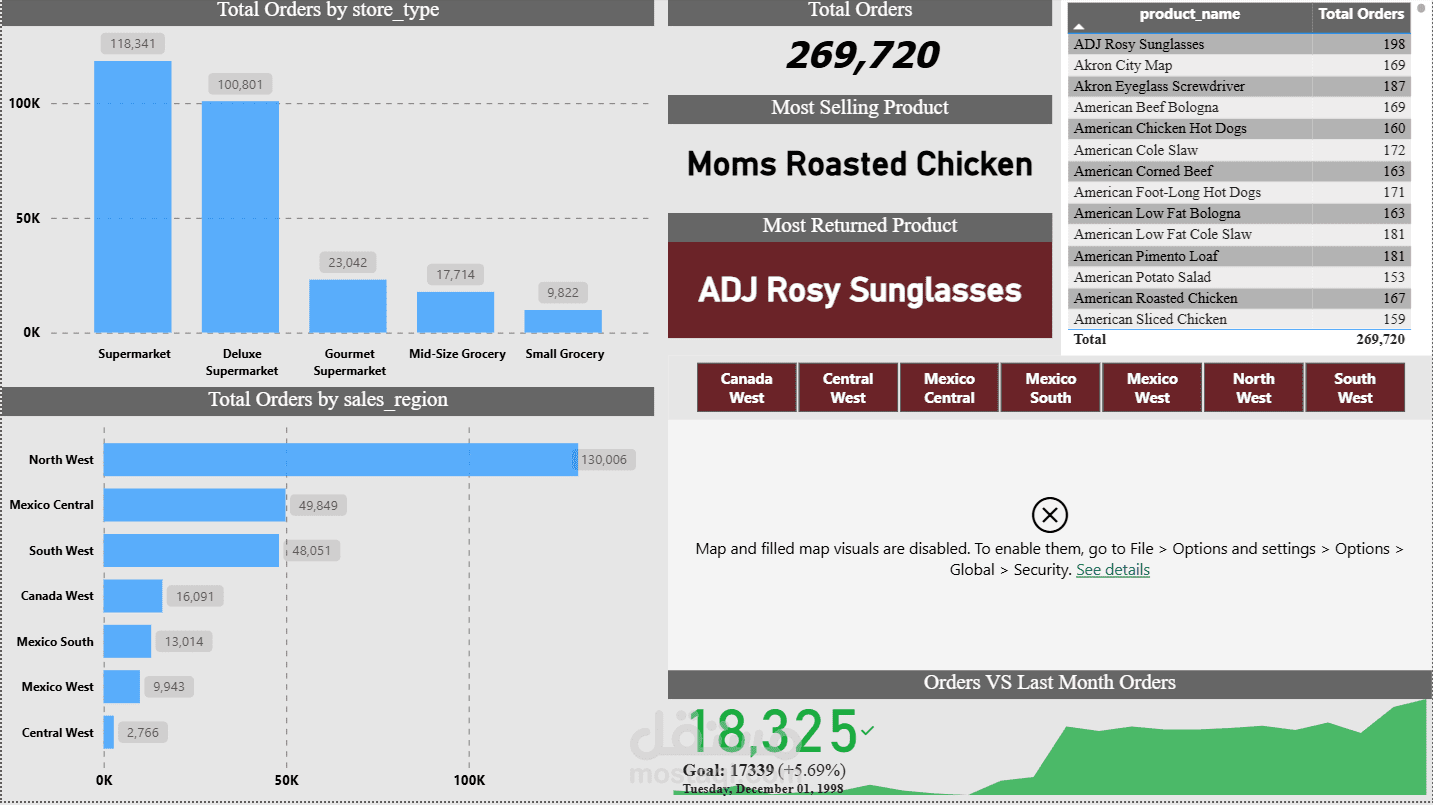Click the table's vertical scrollbar handle

coord(1421,10)
